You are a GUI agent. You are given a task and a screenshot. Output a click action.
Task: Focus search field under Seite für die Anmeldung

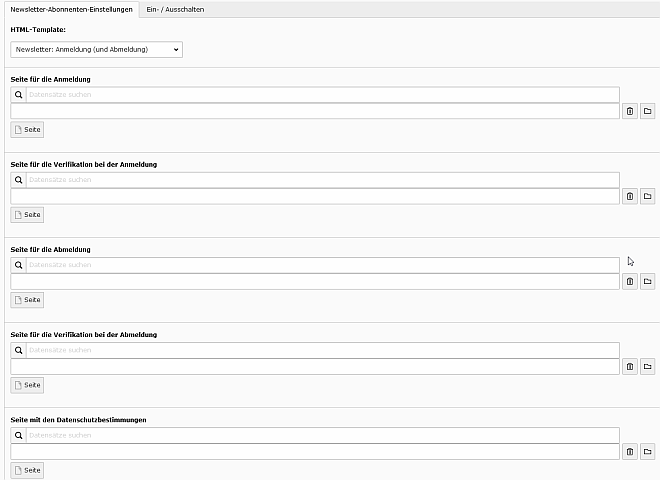(320, 95)
